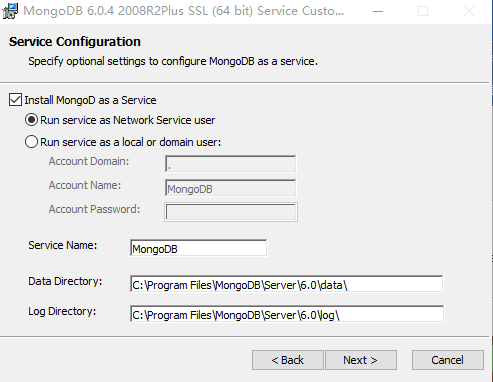The width and height of the screenshot is (493, 382).
Task: Uncheck Install MongoD as a Service
Action: point(15,100)
